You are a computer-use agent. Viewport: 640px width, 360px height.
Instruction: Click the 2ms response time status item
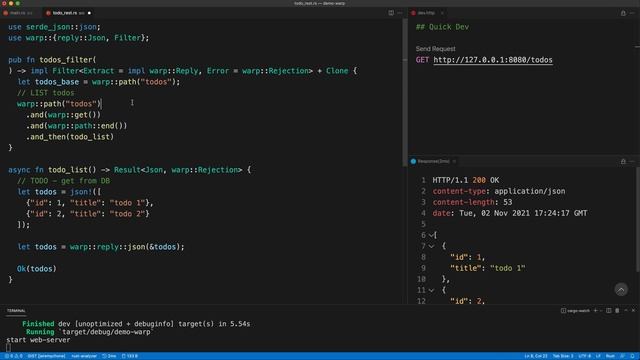tap(109, 356)
